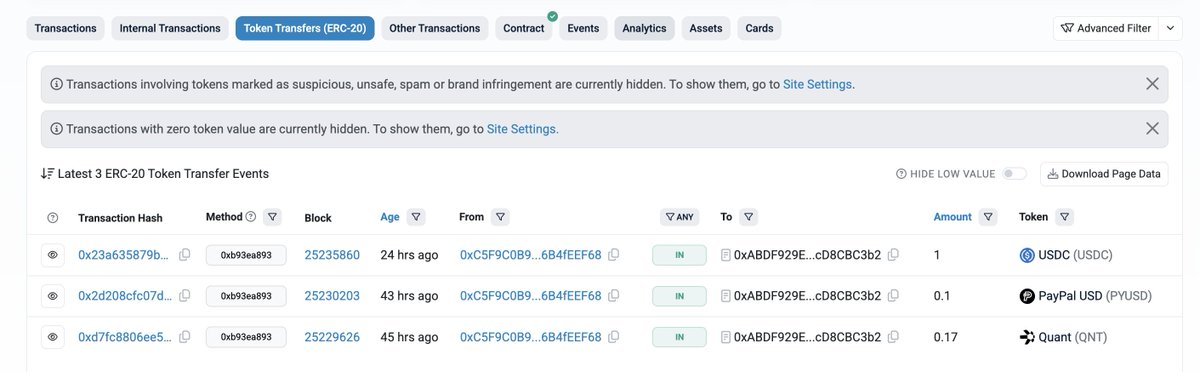Open the Token column filter
The height and width of the screenshot is (372, 1200).
click(1064, 216)
